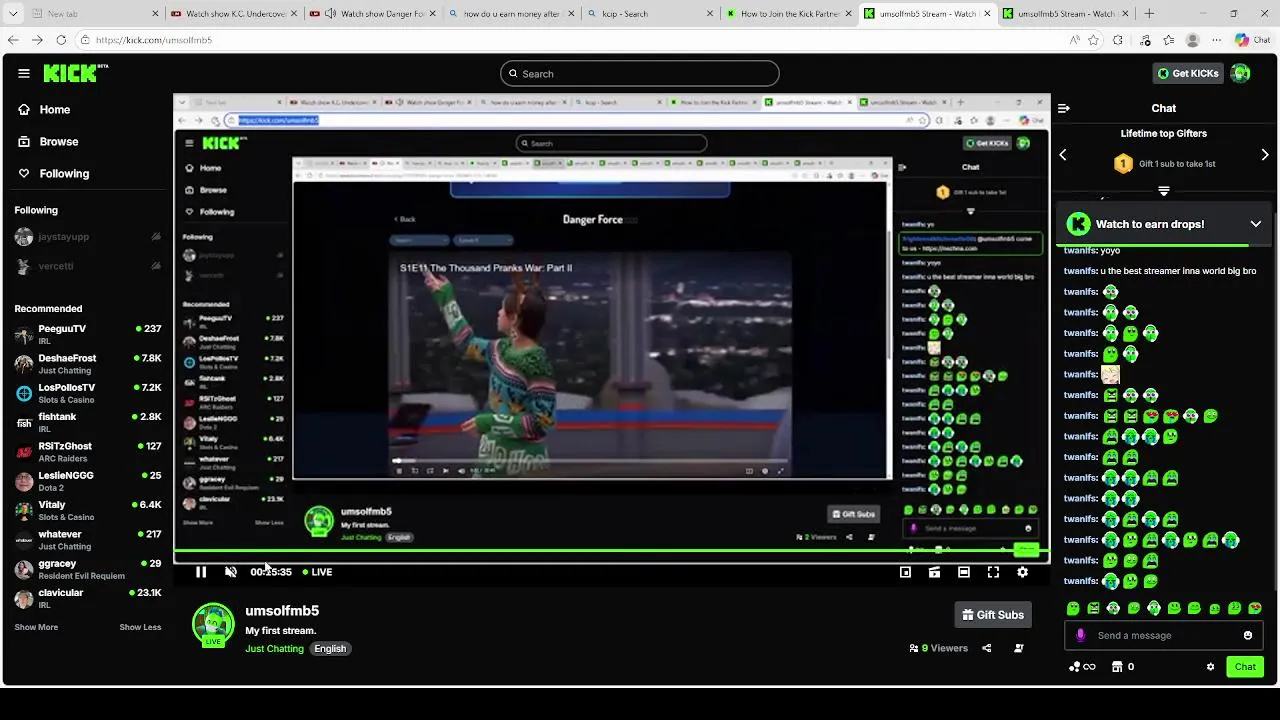Reload the page
The width and height of the screenshot is (1280, 720).
pyautogui.click(x=61, y=40)
